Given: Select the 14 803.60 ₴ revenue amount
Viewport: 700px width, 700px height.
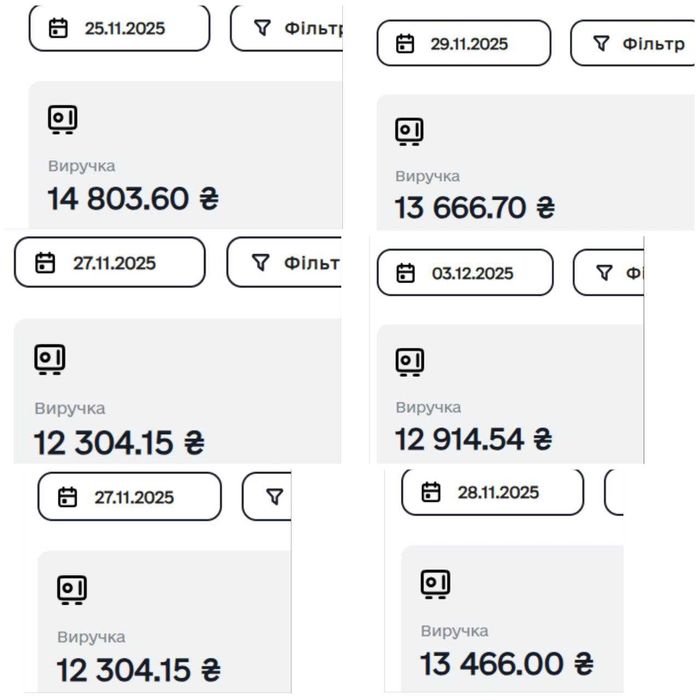Looking at the screenshot, I should pyautogui.click(x=132, y=198).
